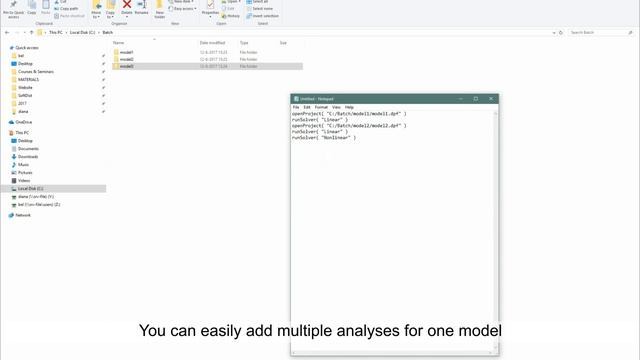Select This PC in the navigation pane
Image resolution: width=640 pixels, height=360 pixels.
click(x=22, y=133)
